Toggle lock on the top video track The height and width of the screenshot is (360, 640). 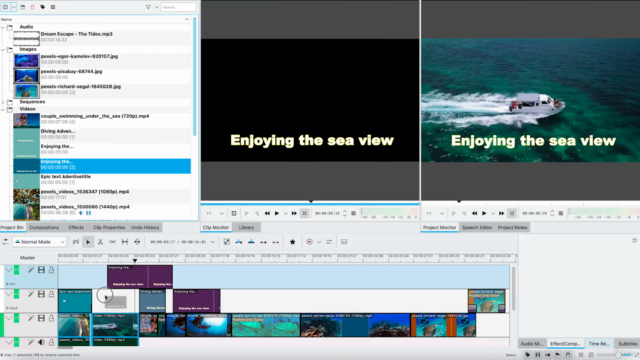coord(51,270)
